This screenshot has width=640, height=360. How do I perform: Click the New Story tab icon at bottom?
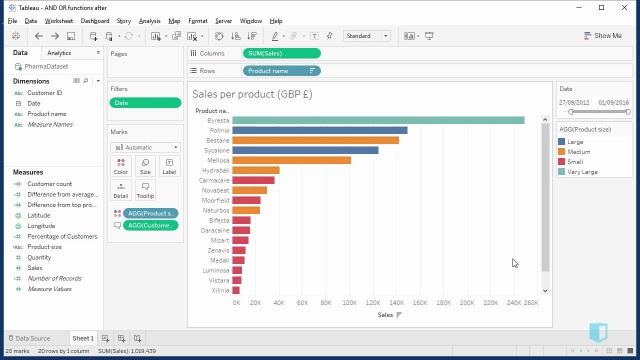(138, 338)
